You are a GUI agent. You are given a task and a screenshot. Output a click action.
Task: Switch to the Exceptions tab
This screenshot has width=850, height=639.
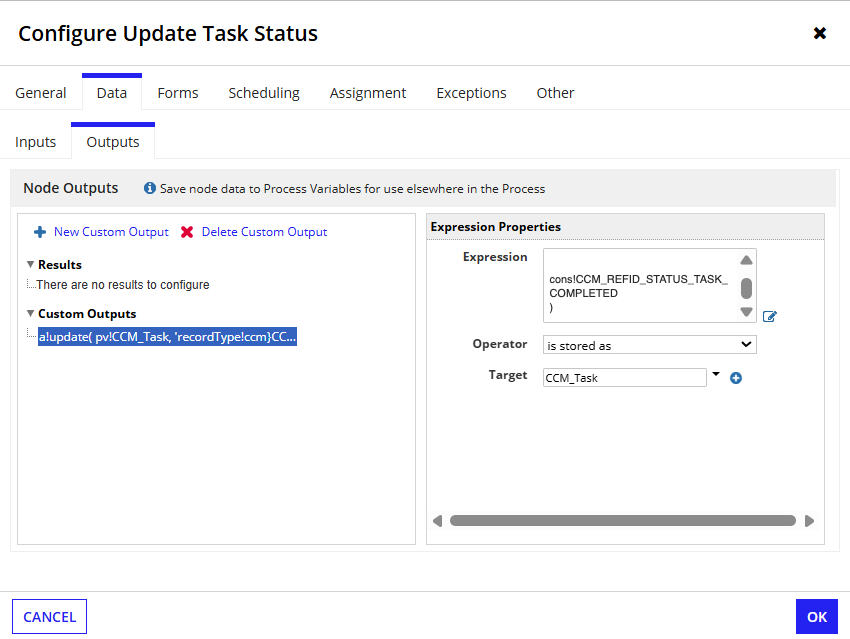(471, 93)
